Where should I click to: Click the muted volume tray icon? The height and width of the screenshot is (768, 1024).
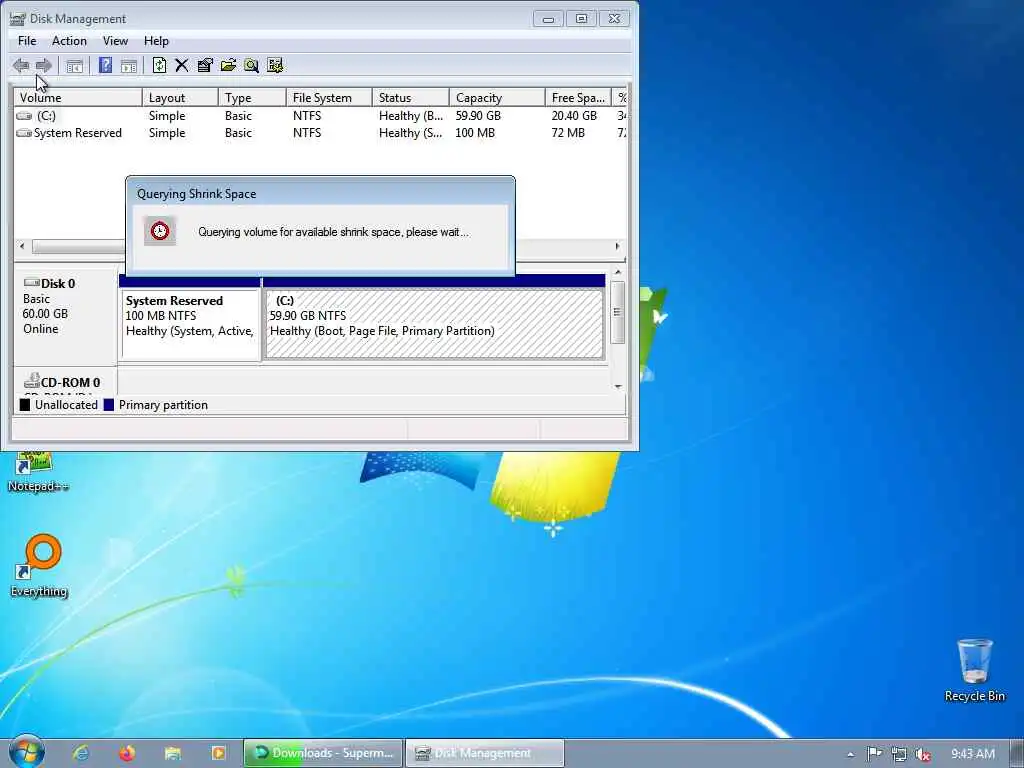click(922, 754)
